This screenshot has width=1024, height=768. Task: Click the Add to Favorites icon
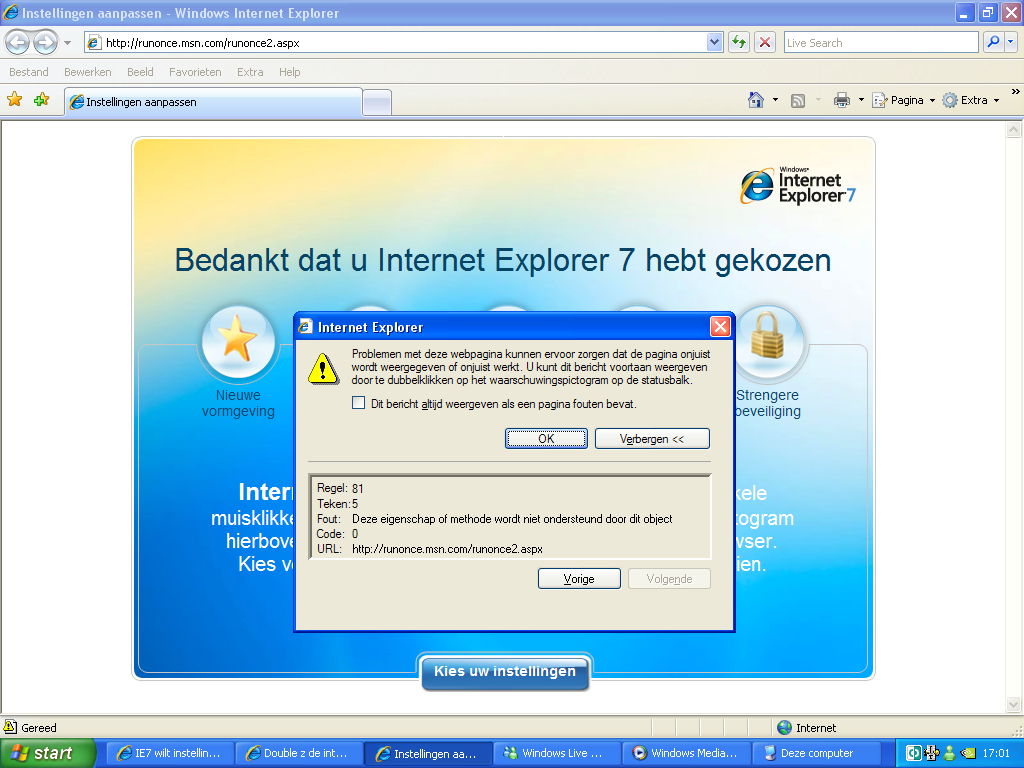41,100
